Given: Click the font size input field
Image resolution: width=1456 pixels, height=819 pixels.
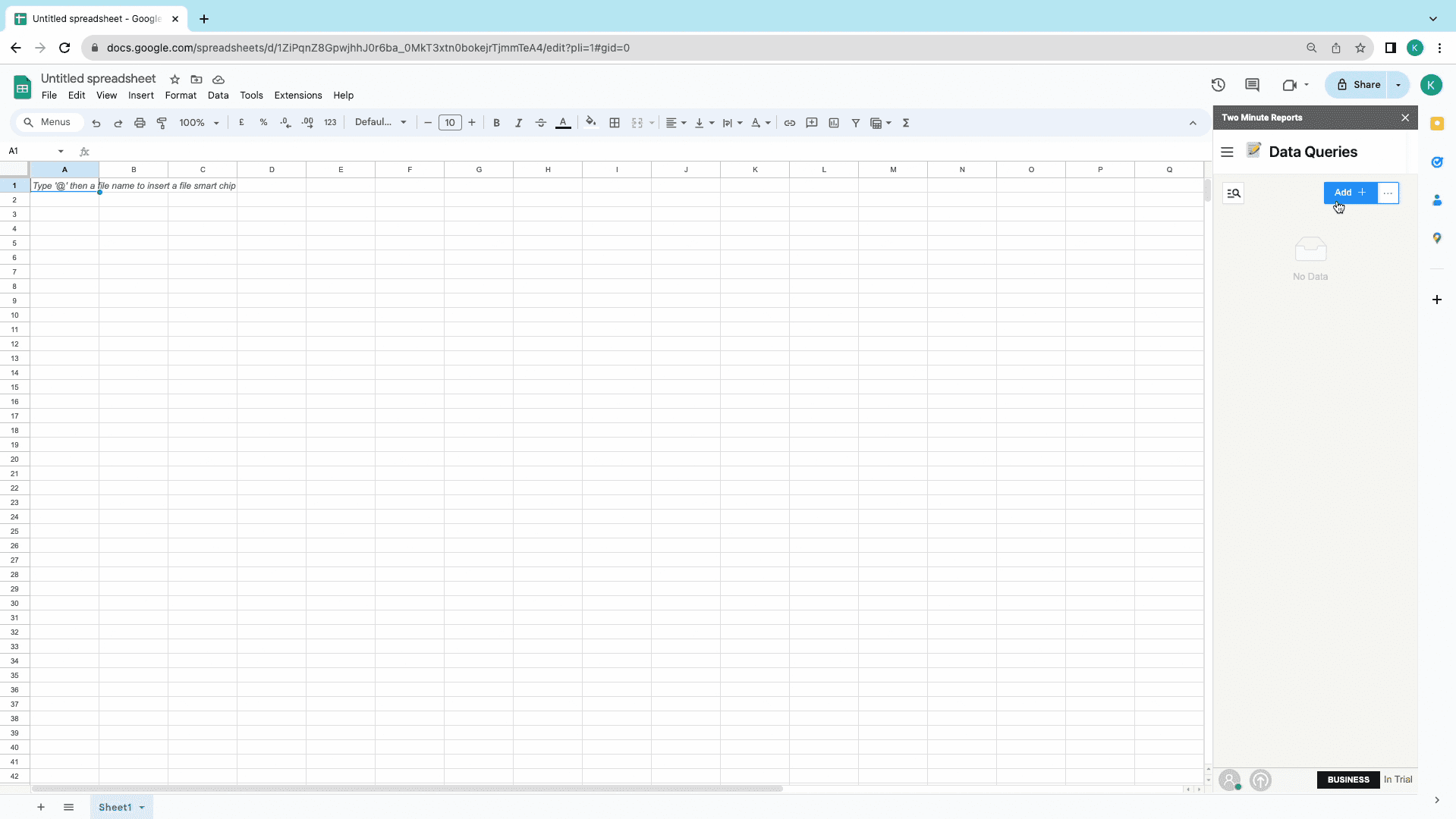Looking at the screenshot, I should click(x=450, y=123).
